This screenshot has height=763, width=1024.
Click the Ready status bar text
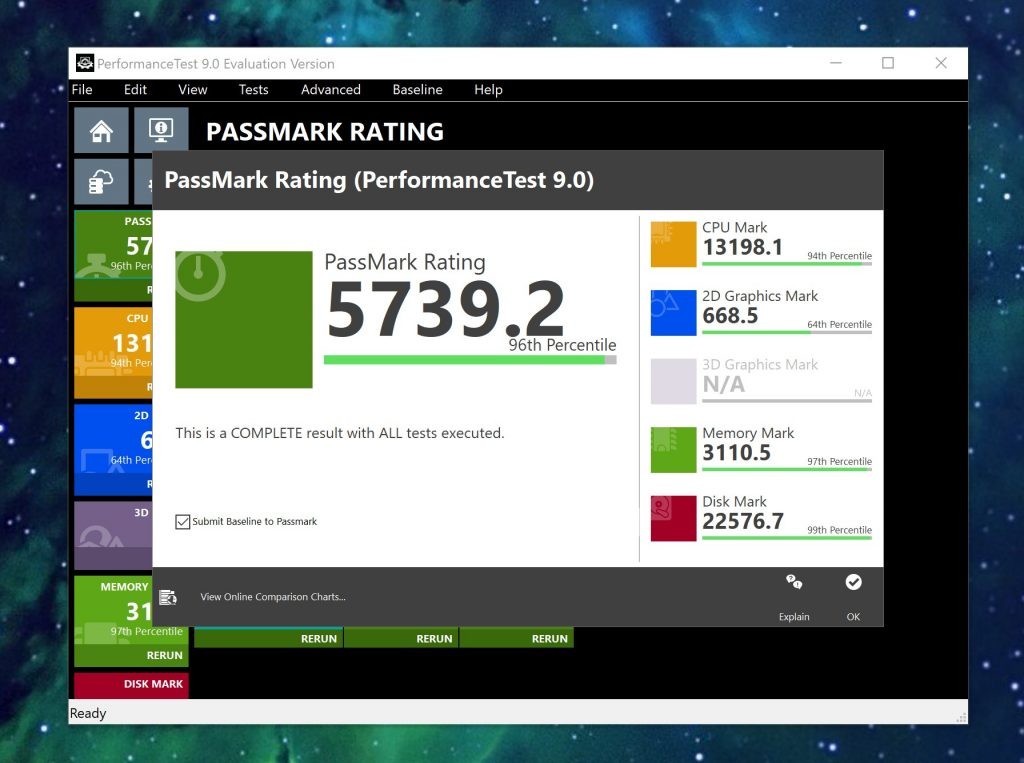coord(88,713)
